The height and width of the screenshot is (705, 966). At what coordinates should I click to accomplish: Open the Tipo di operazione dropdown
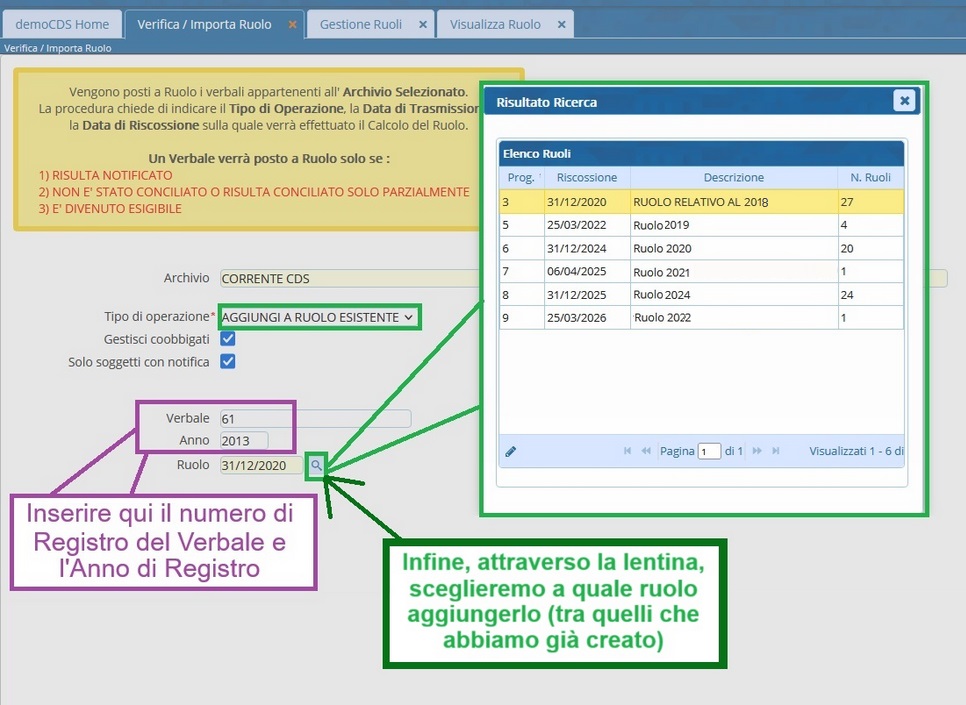(x=318, y=317)
